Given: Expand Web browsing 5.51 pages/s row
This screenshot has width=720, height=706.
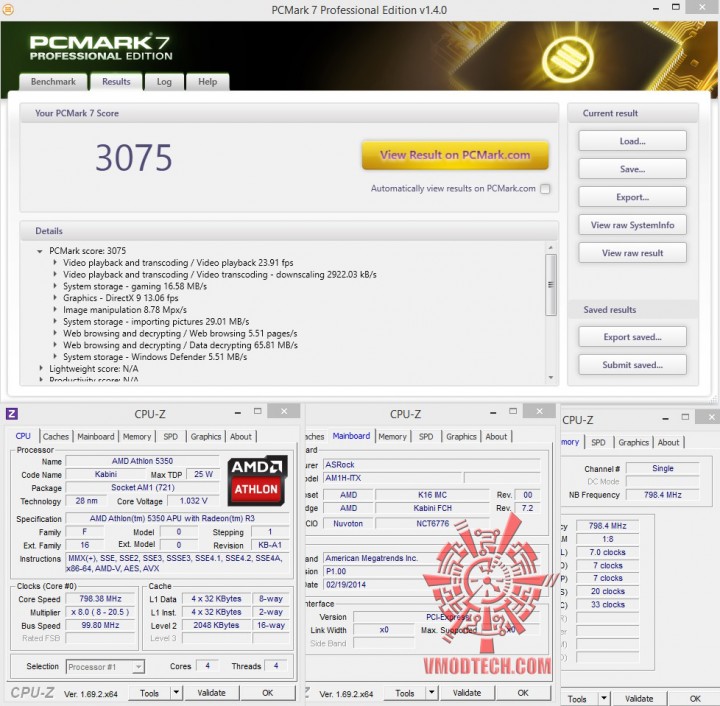Looking at the screenshot, I should [x=55, y=333].
